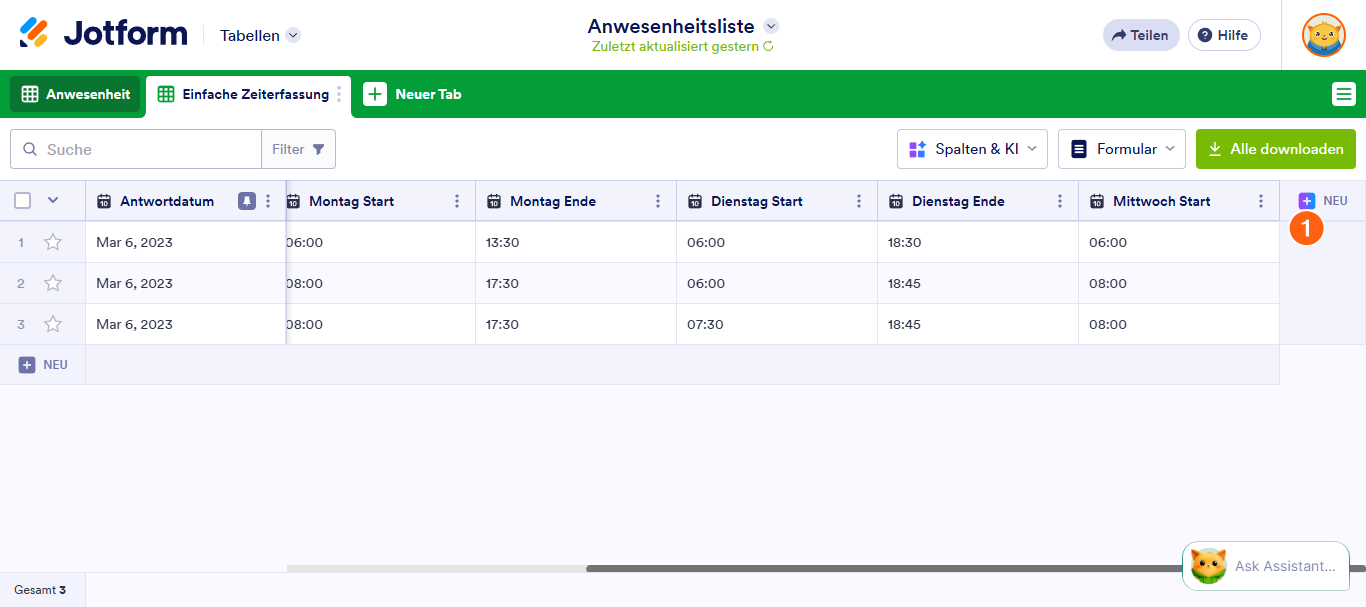
Task: Click the refresh icon next to Zuletzt aktualisiert
Action: click(x=768, y=46)
